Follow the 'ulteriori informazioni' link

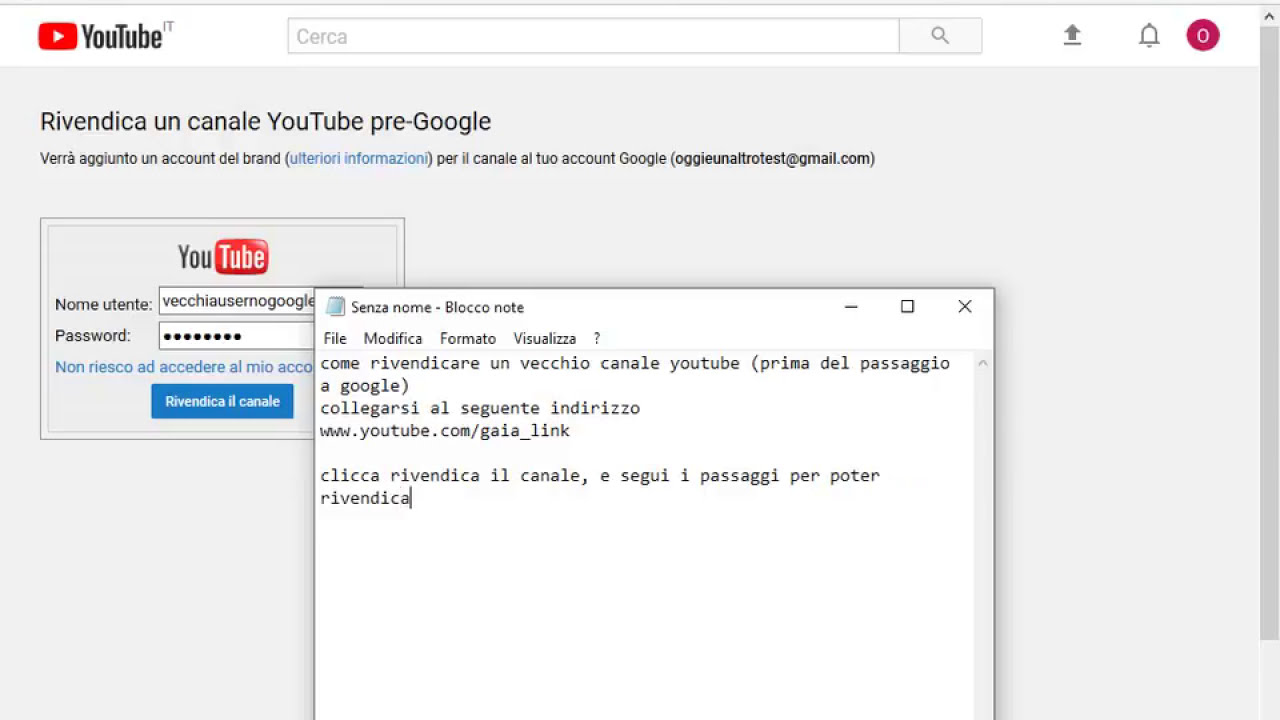point(359,158)
